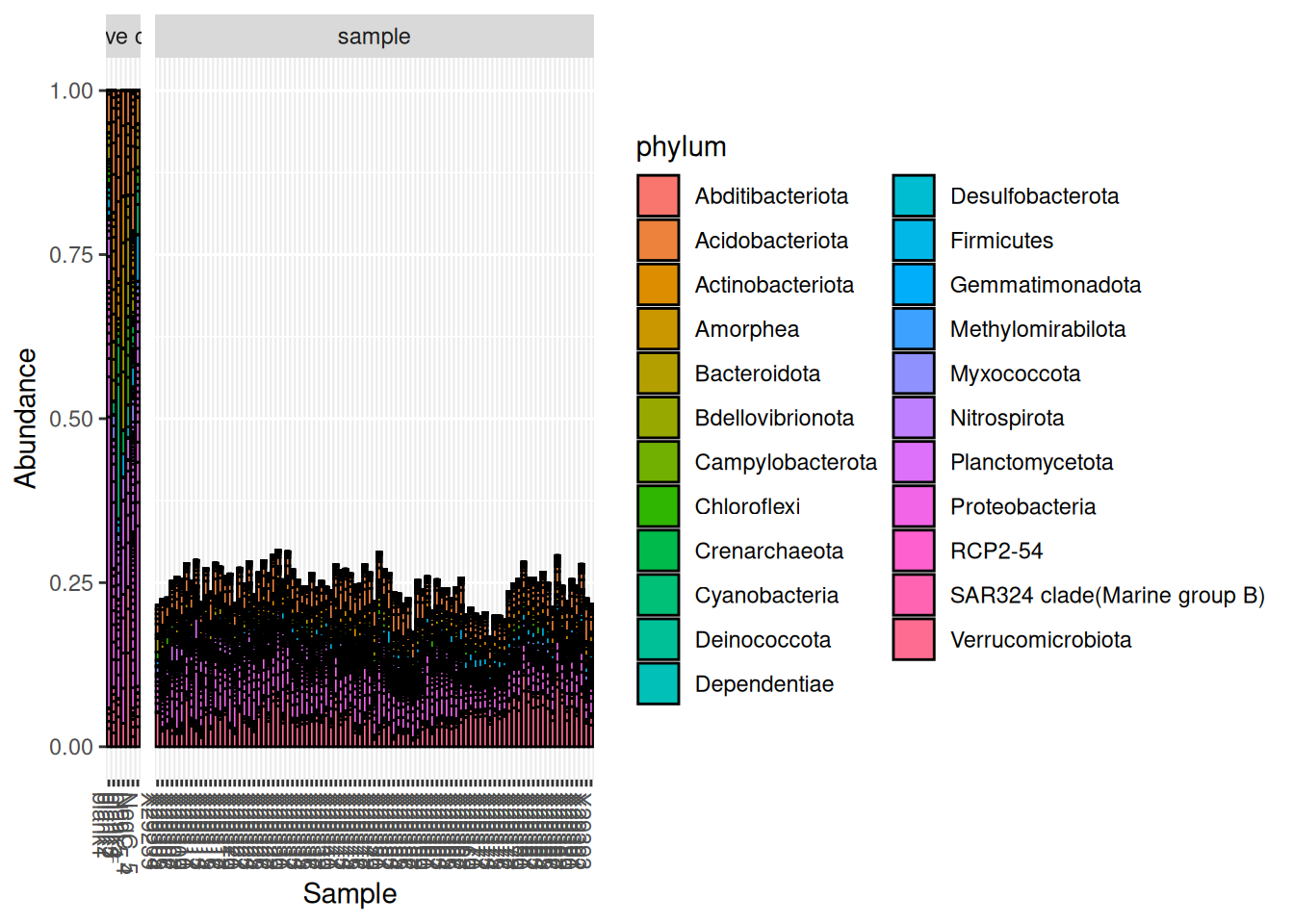Click the Abditibacteriota legend color swatch
The image size is (1294, 924).
tap(658, 196)
